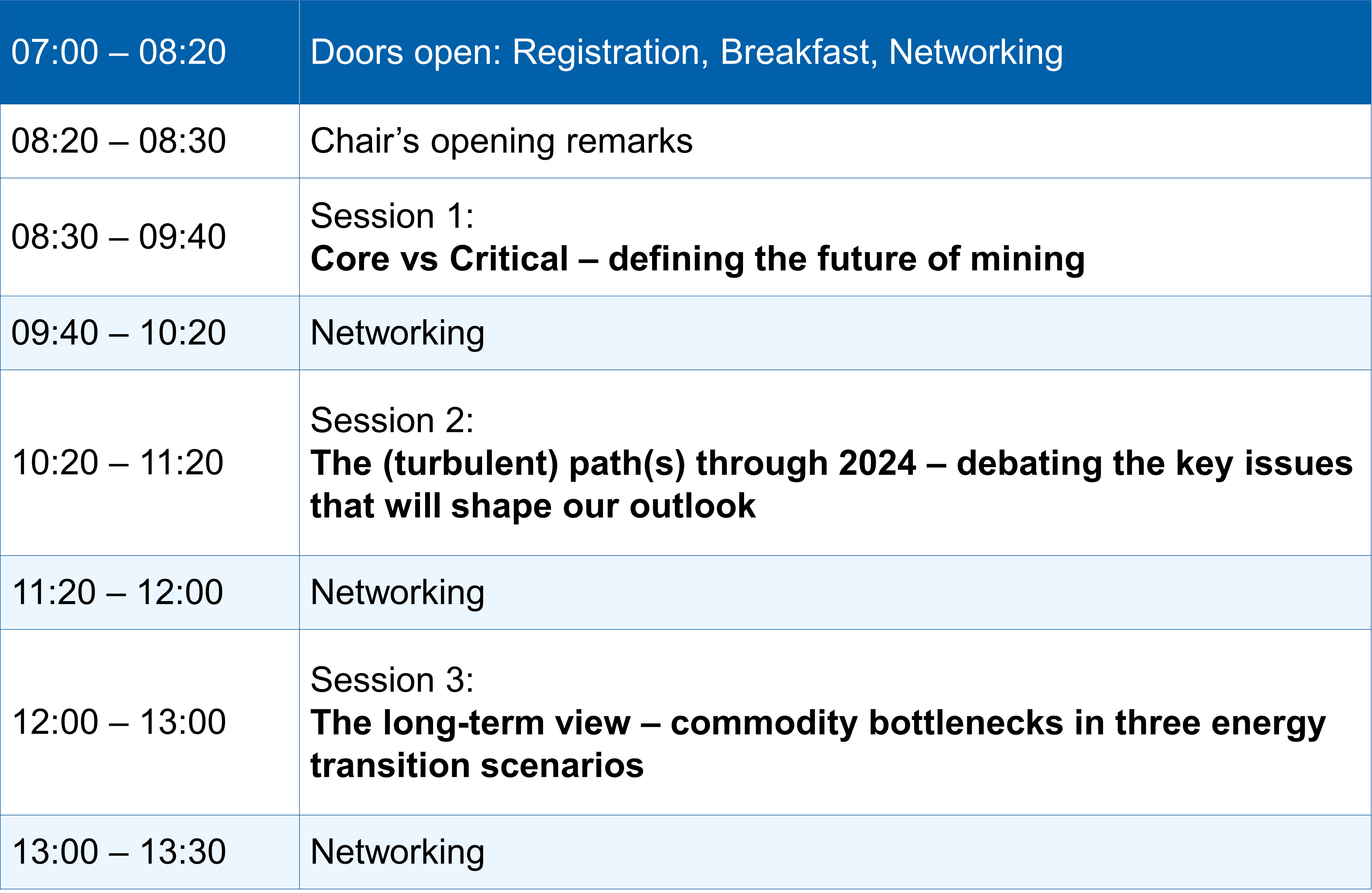1372x893 pixels.
Task: Click the Session 3: label
Action: [392, 680]
